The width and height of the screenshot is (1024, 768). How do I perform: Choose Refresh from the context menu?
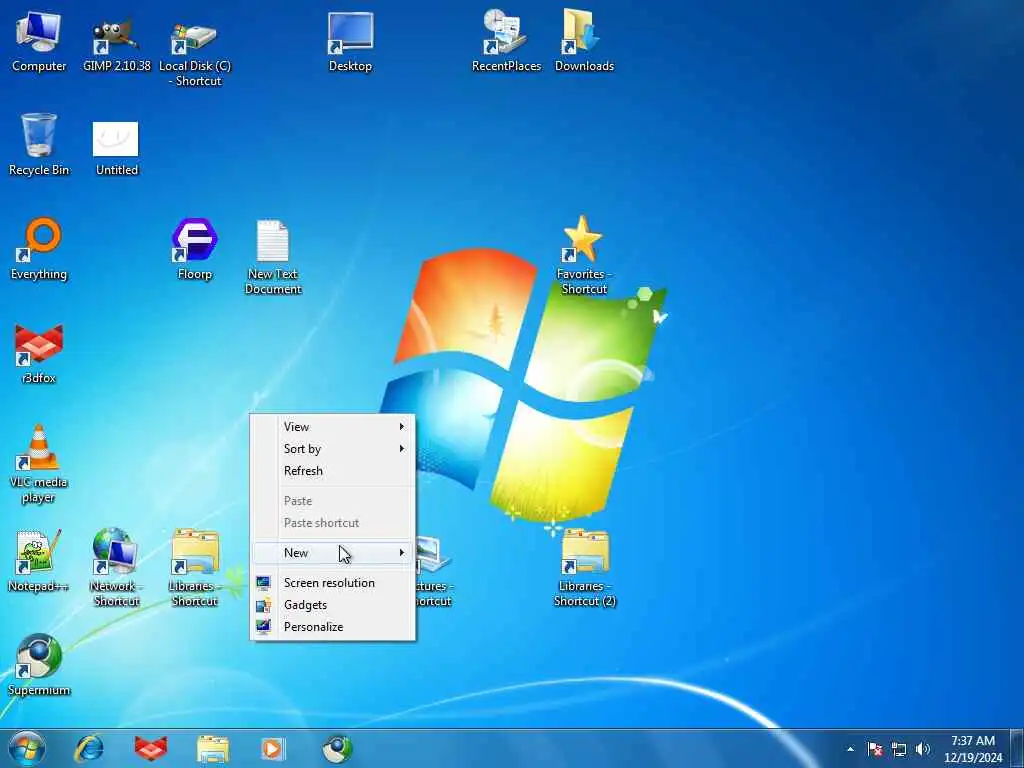point(333,471)
